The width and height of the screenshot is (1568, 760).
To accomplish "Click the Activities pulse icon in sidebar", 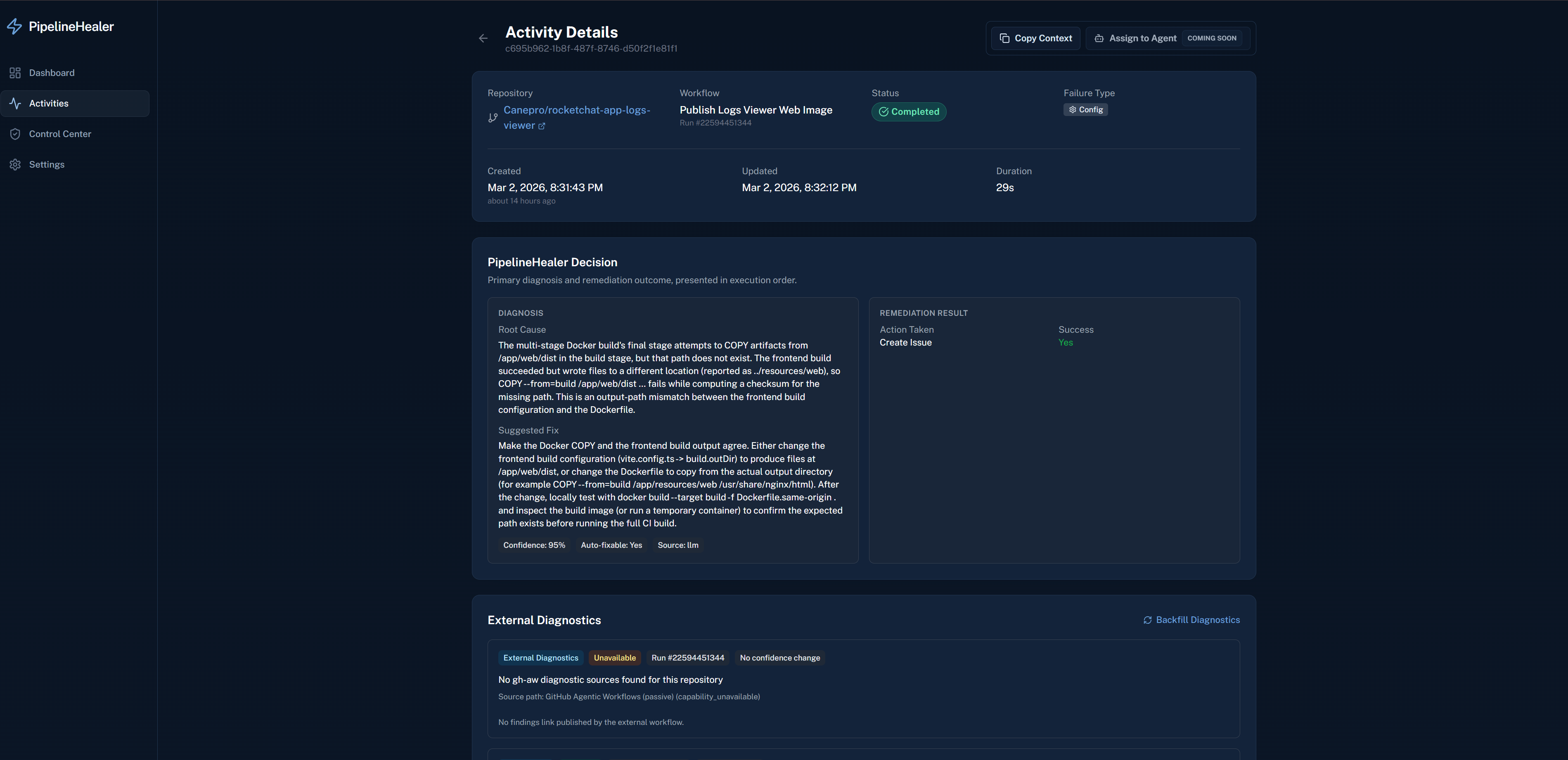I will [x=15, y=104].
